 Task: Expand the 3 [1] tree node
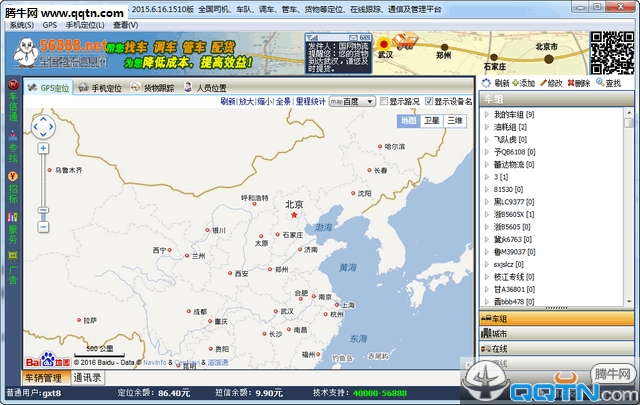(487, 177)
